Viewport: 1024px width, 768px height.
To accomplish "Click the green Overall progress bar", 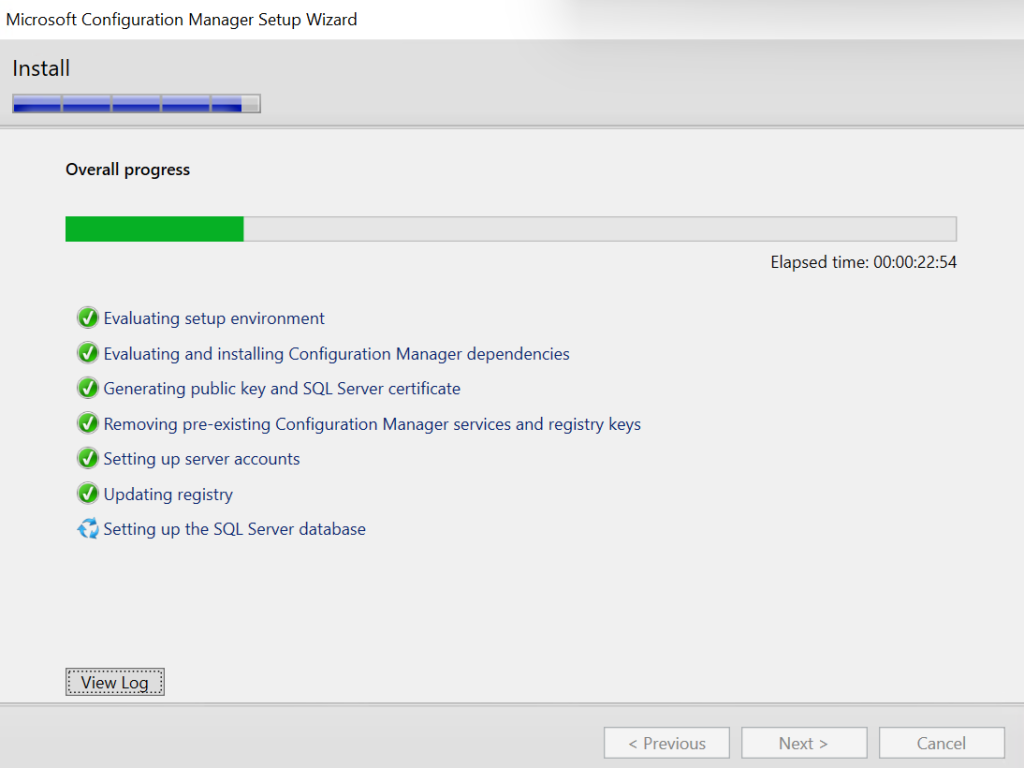I will pyautogui.click(x=155, y=229).
